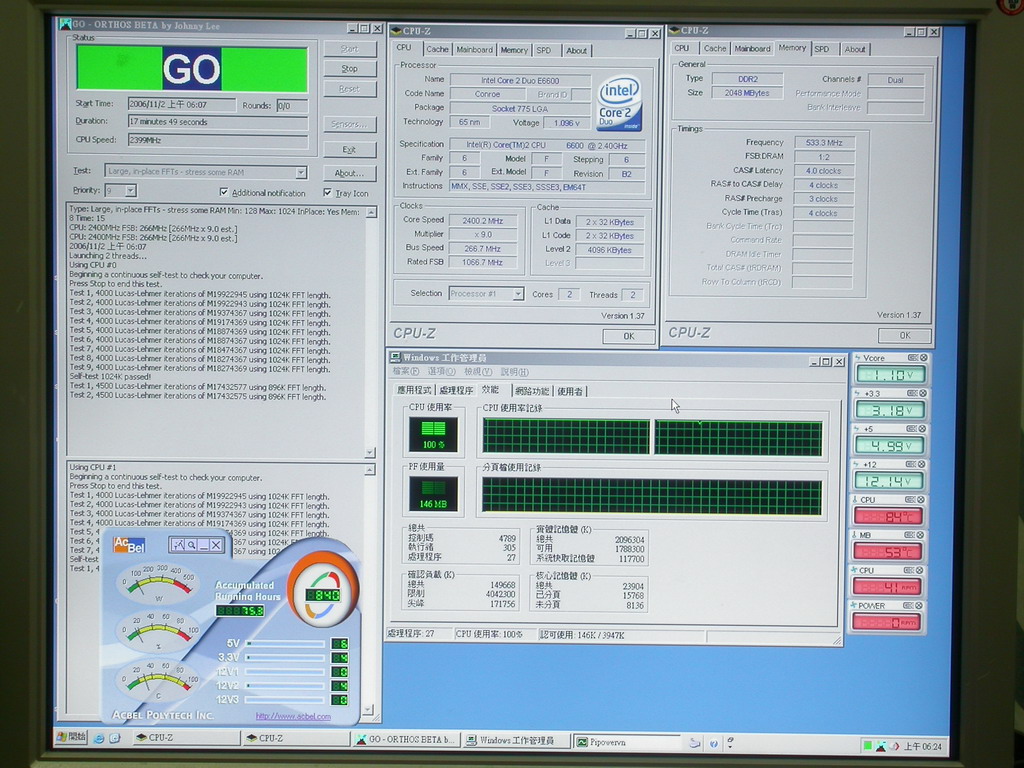The width and height of the screenshot is (1024, 768).
Task: Open 網路功能 tab in Task Manager
Action: click(x=532, y=391)
